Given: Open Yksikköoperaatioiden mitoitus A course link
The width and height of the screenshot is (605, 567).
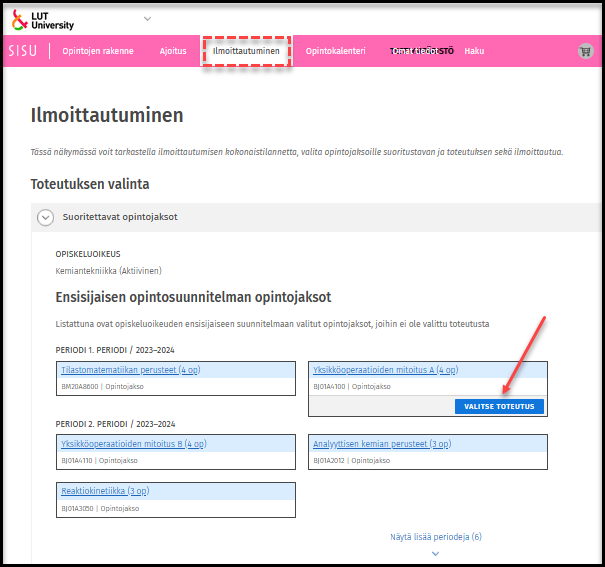Looking at the screenshot, I should tap(385, 370).
